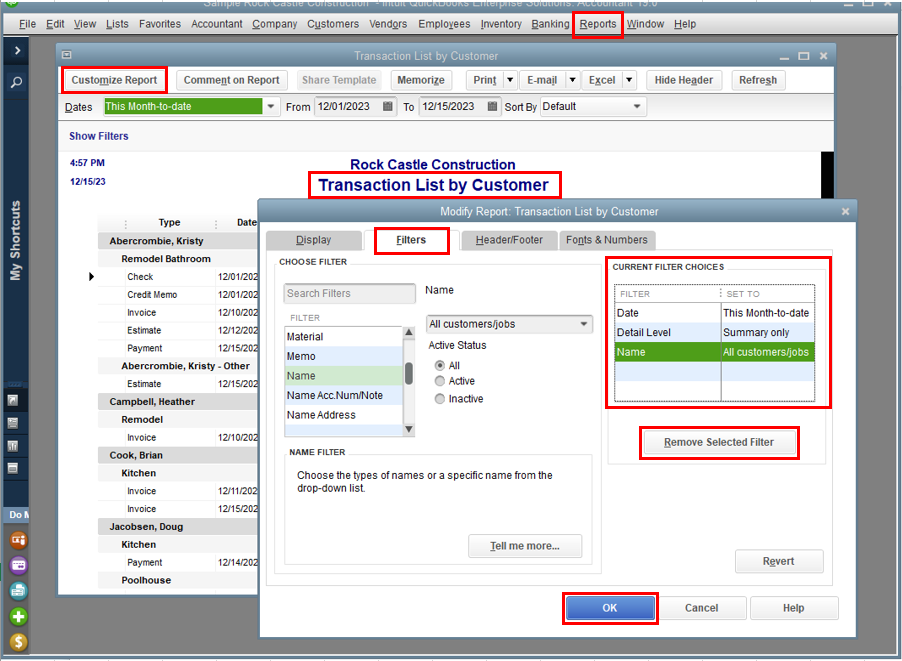
Task: Click the filter list scroll-down arrow
Action: [409, 429]
